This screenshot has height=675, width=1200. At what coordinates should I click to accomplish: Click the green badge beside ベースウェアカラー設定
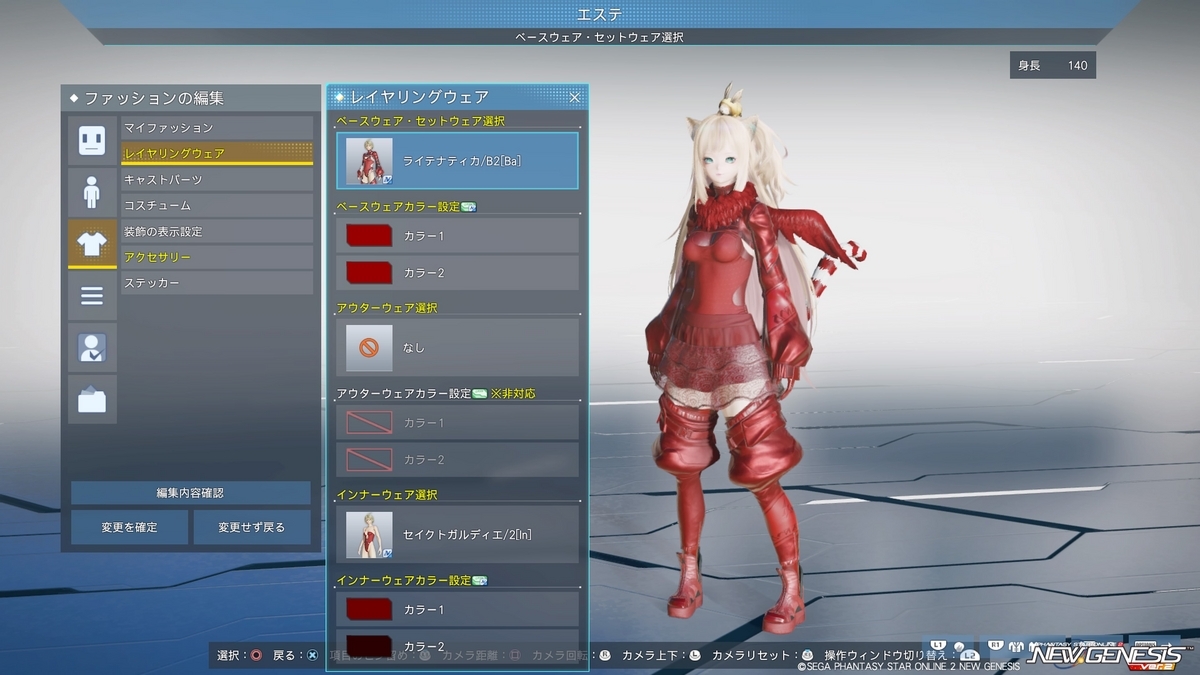click(x=468, y=207)
